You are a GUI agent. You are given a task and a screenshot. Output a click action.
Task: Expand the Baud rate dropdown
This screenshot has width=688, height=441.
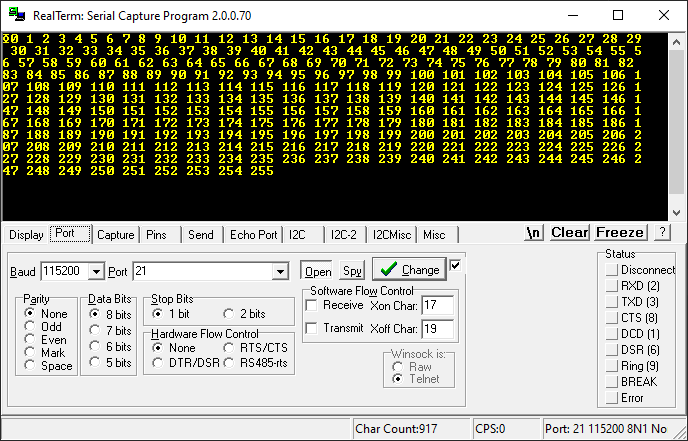pos(96,272)
